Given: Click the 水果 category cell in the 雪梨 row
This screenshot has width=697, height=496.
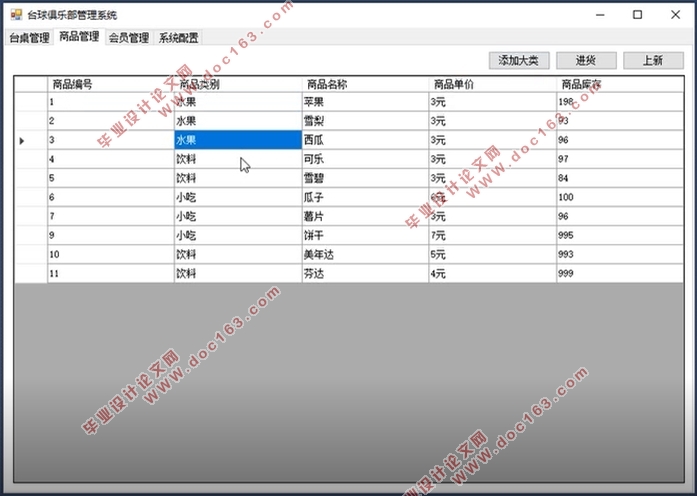Looking at the screenshot, I should tap(238, 121).
